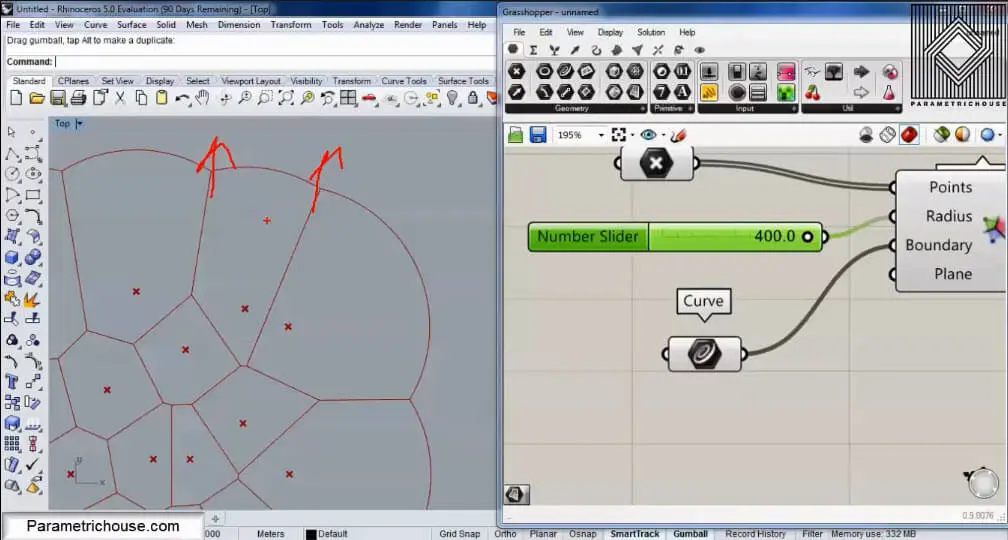Open the Curve menu in Rhino
This screenshot has height=540, width=1008.
[95, 24]
